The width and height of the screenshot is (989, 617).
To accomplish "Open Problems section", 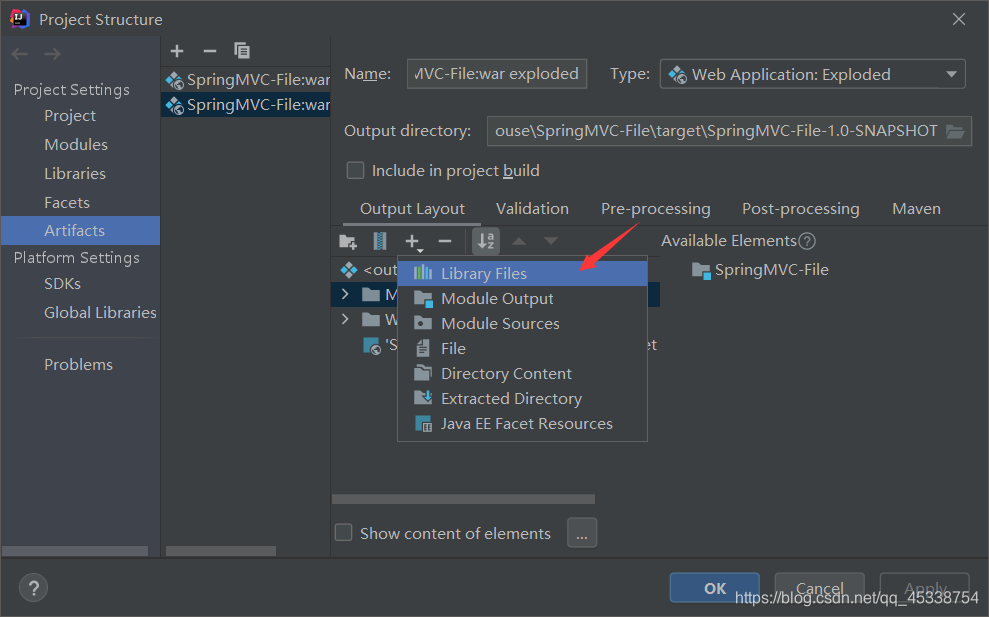I will pyautogui.click(x=78, y=365).
